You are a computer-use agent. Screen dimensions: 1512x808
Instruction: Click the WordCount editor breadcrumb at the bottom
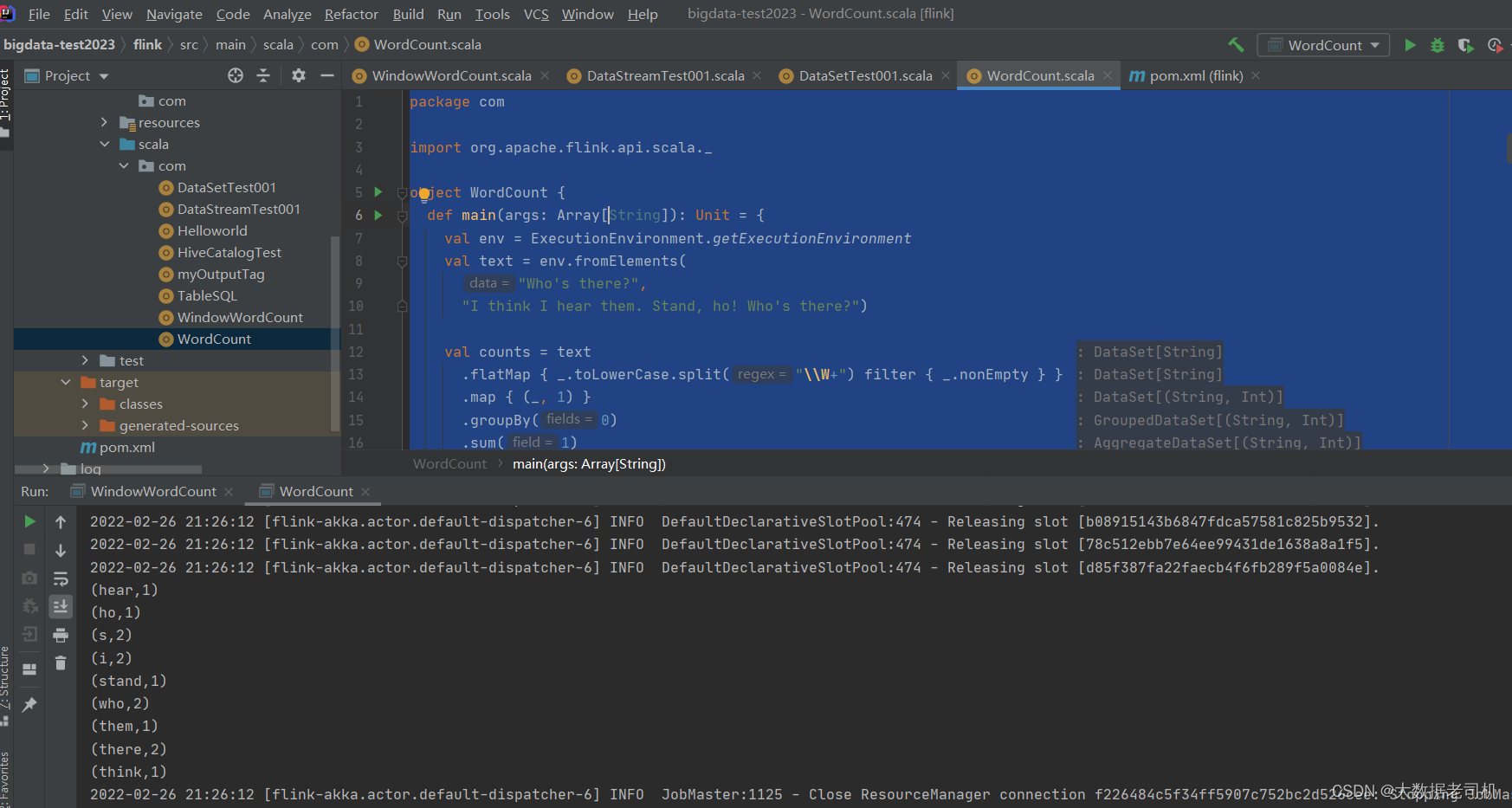click(x=449, y=464)
